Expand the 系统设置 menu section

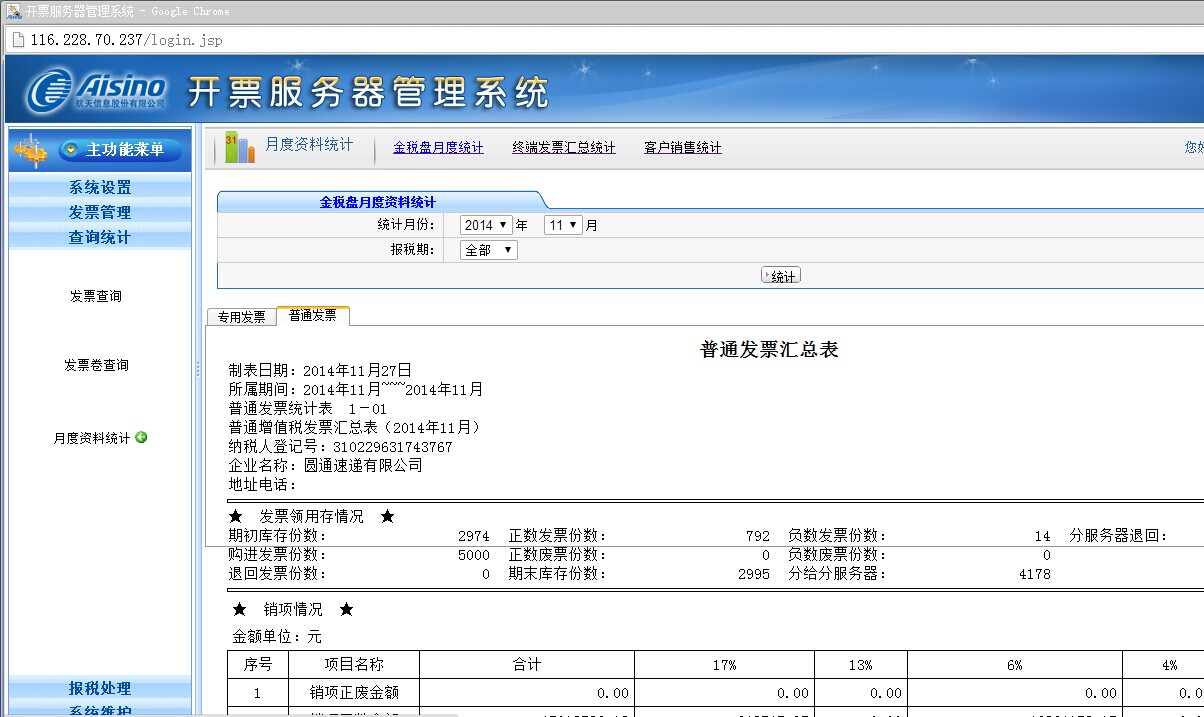click(99, 187)
